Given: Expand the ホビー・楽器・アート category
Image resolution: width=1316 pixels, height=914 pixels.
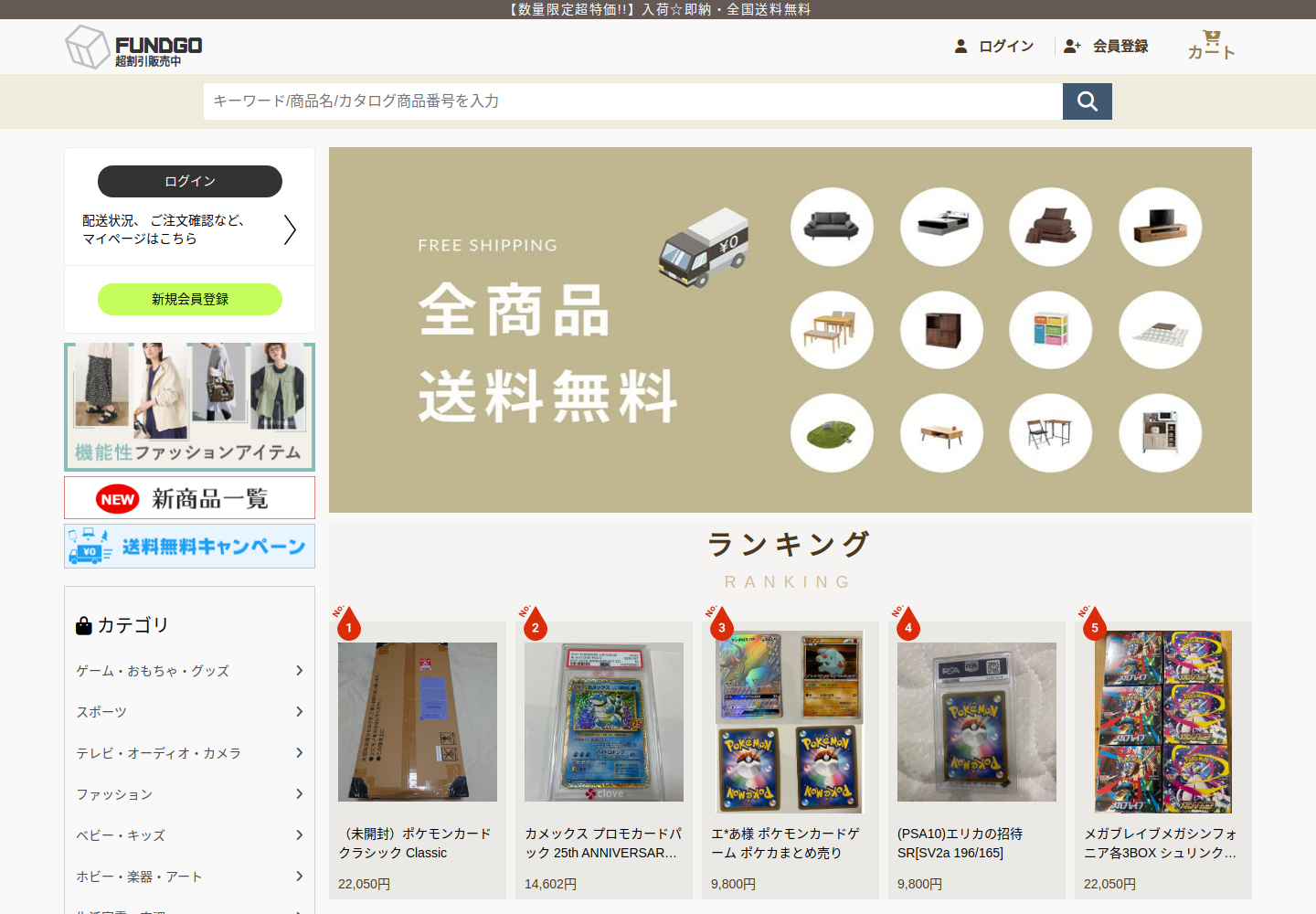Looking at the screenshot, I should 189,877.
